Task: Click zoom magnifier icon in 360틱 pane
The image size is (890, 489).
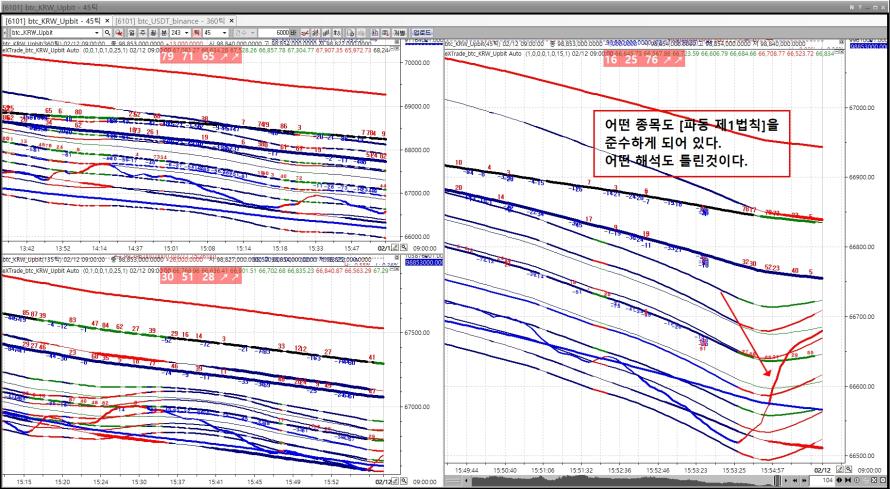Action: point(404,248)
